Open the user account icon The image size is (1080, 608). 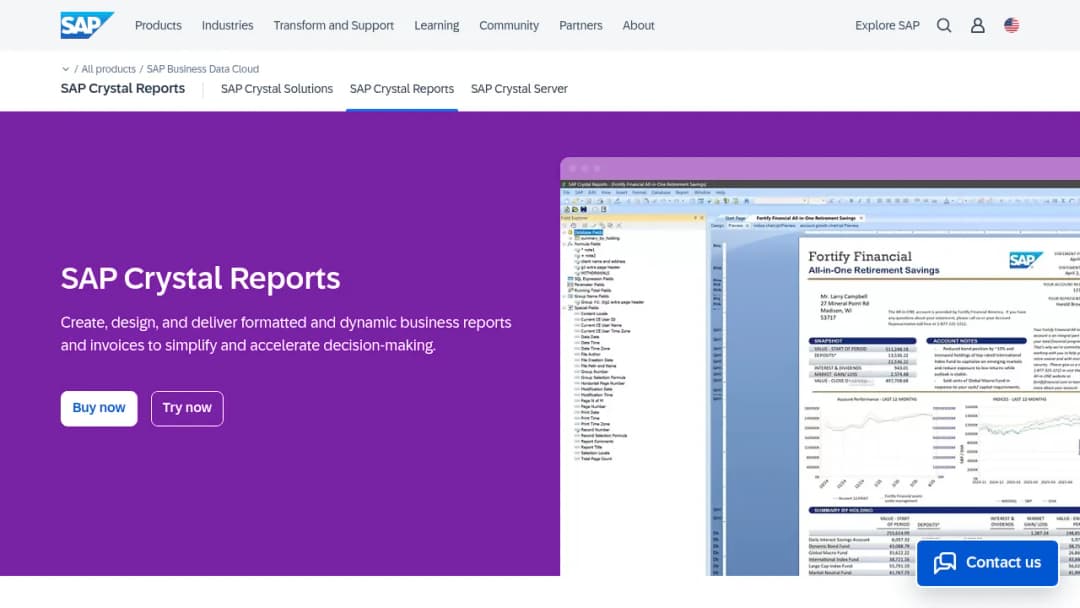click(x=977, y=25)
